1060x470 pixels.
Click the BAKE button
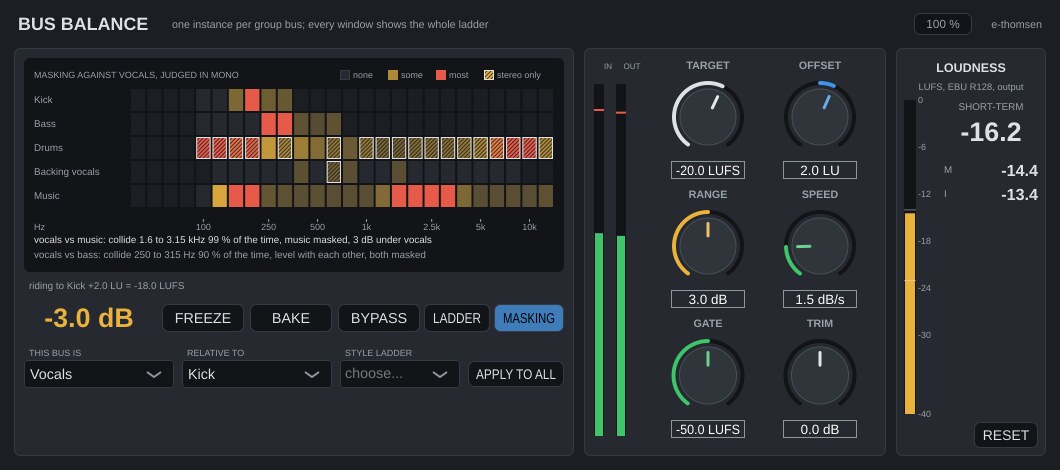(291, 318)
